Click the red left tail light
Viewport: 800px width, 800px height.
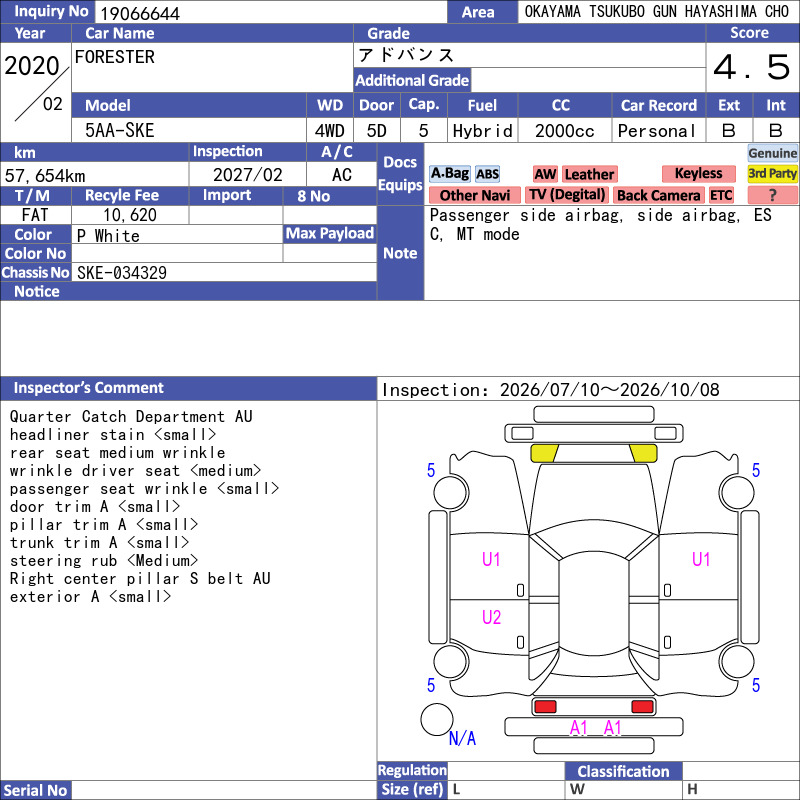click(545, 707)
